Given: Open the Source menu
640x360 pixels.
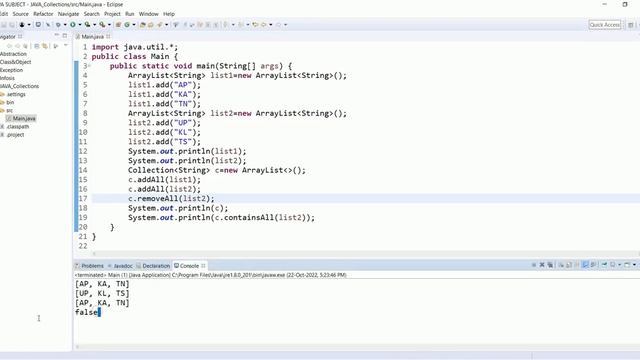Looking at the screenshot, I should coord(20,14).
